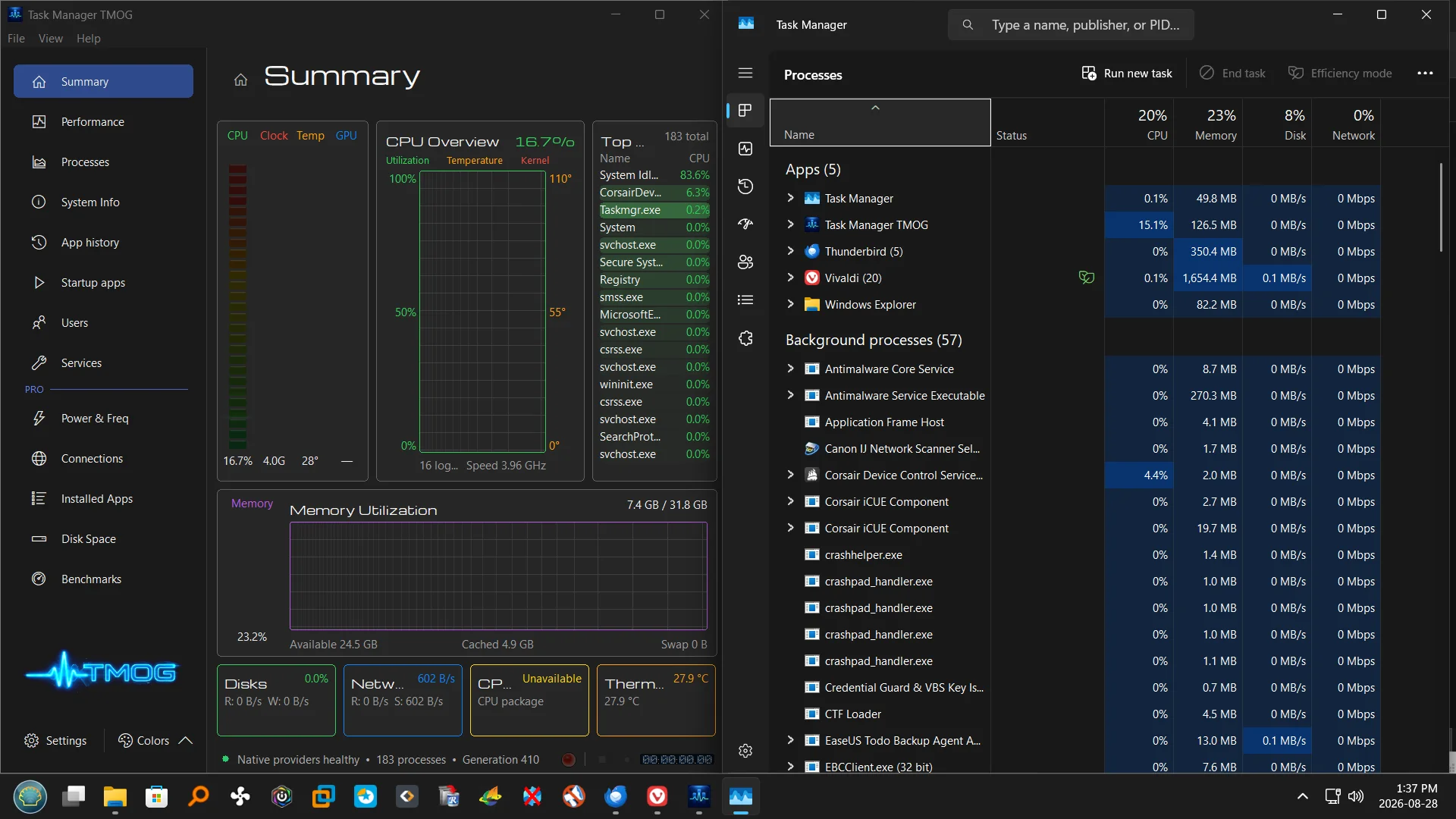Click the Task Manager process list scrollbar
Image resolution: width=1456 pixels, height=819 pixels.
point(1441,206)
